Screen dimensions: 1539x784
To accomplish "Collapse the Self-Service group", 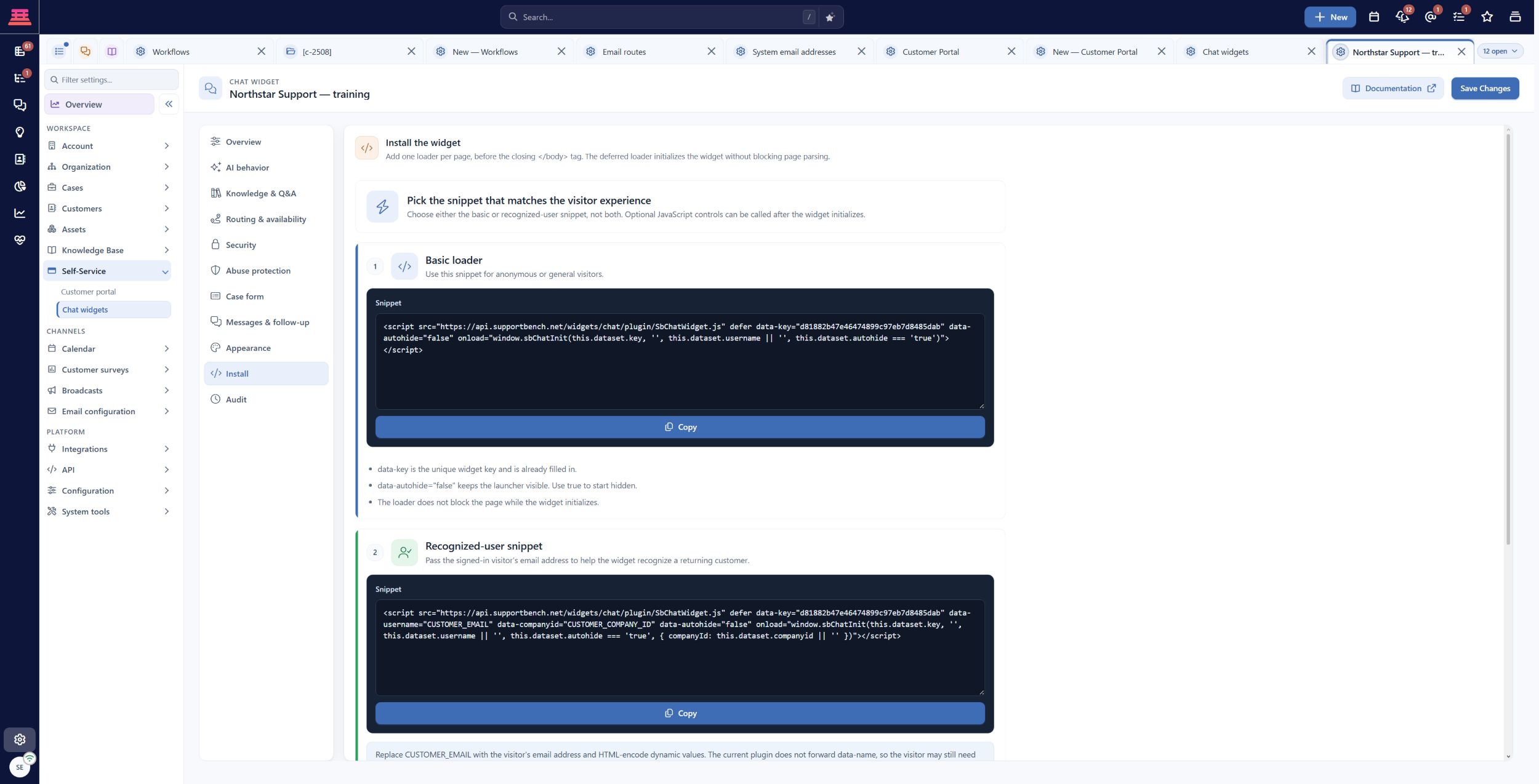I will (107, 271).
